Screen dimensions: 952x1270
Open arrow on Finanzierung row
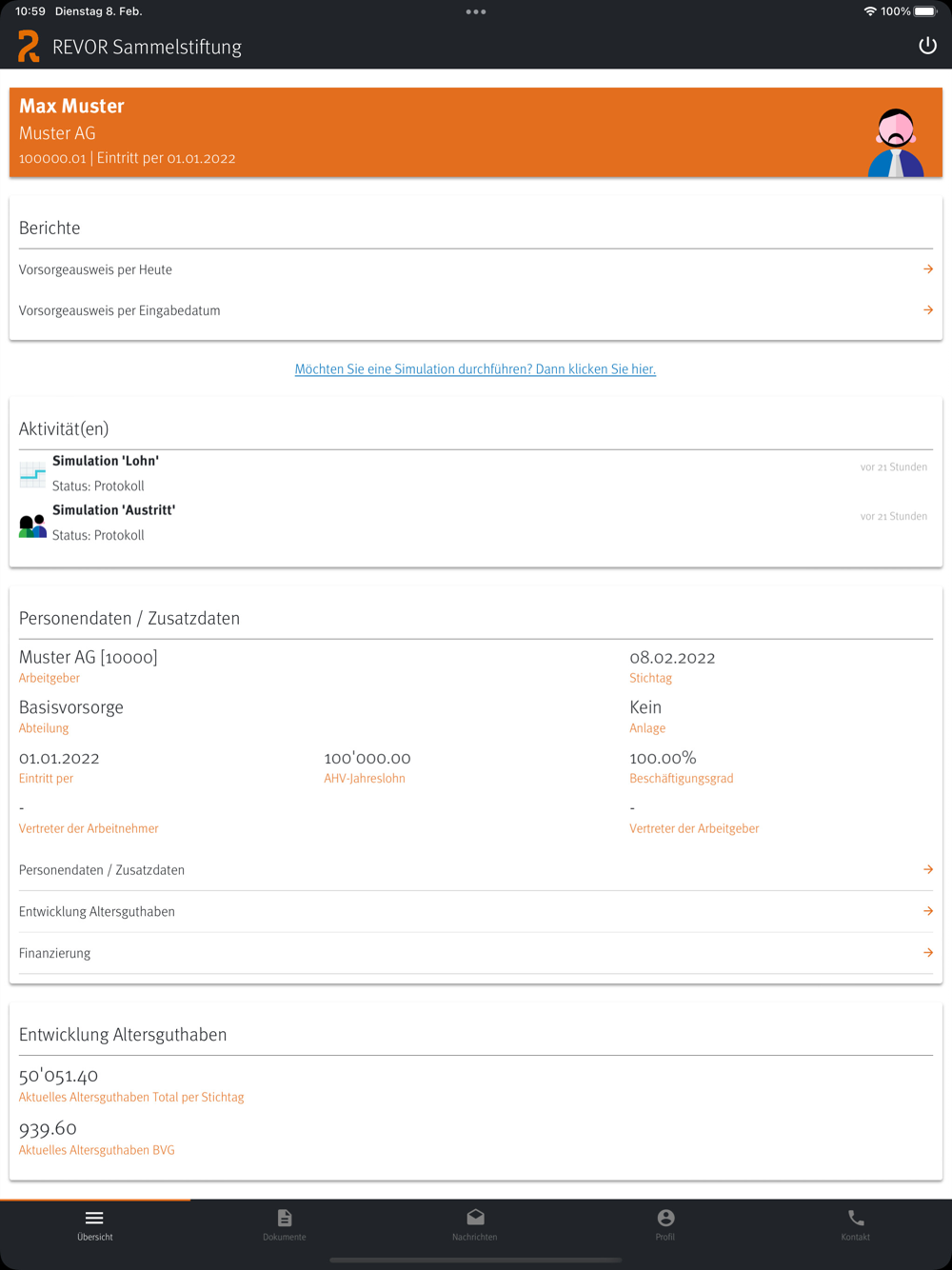click(x=928, y=952)
